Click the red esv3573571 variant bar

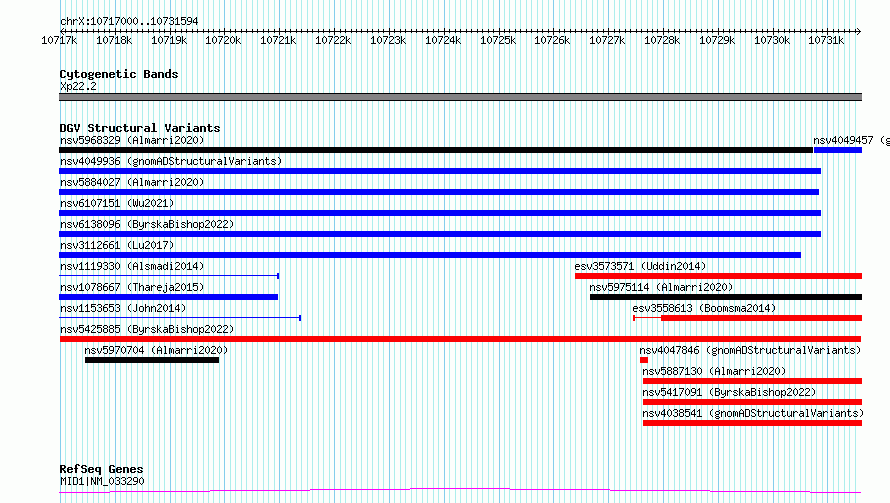click(x=718, y=276)
